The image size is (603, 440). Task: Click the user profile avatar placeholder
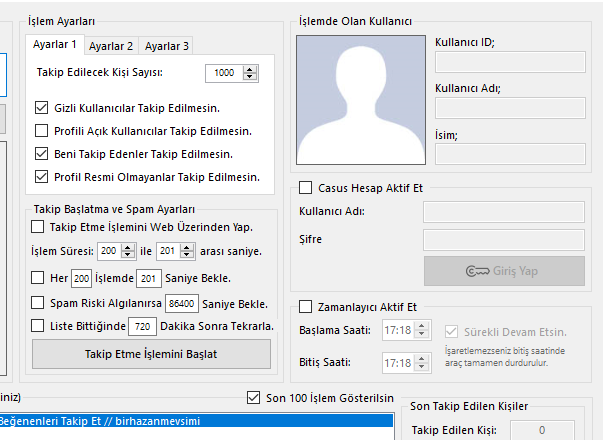(361, 100)
